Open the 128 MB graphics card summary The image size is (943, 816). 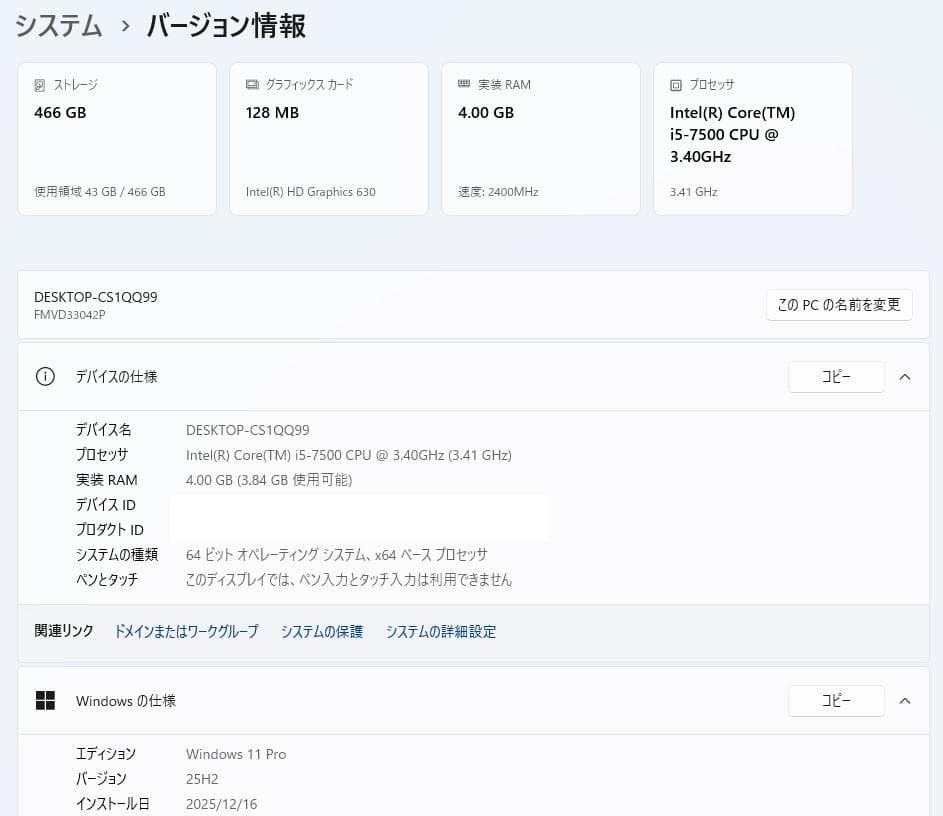pos(328,138)
